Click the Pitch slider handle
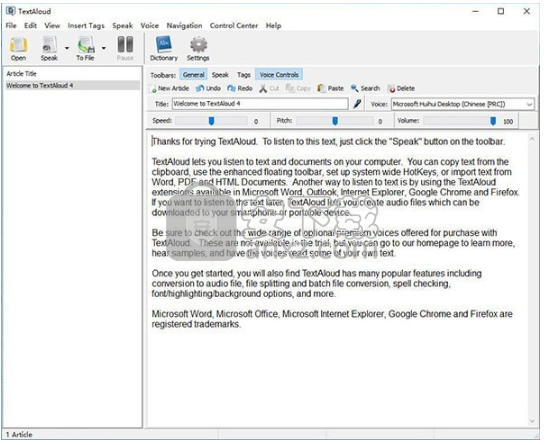The height and width of the screenshot is (445, 548). click(335, 121)
